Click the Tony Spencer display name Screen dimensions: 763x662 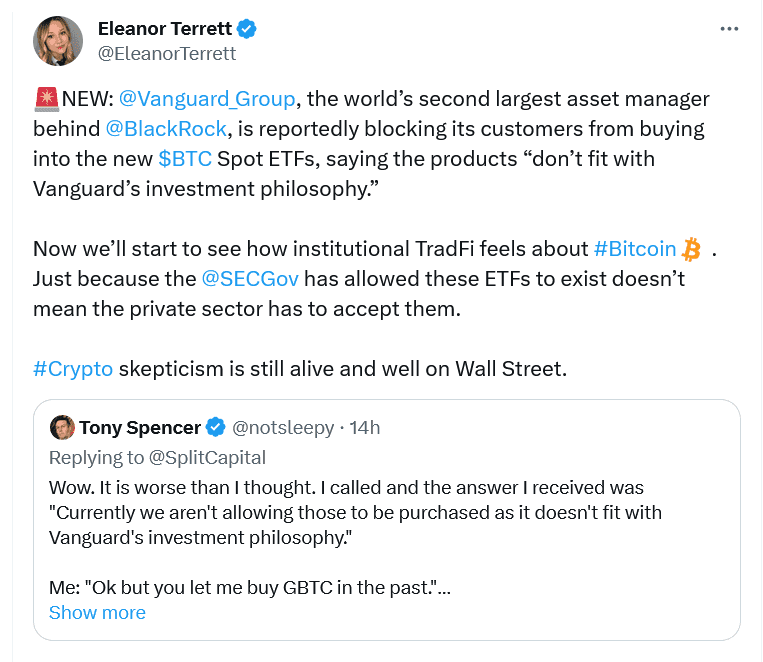[x=142, y=428]
